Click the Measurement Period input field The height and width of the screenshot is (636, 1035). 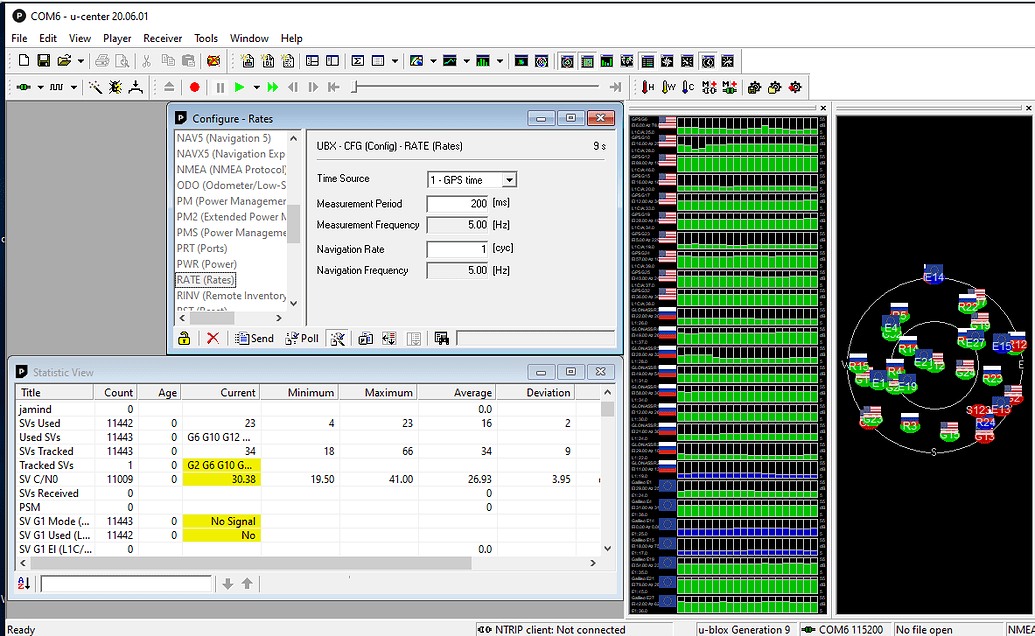point(457,204)
